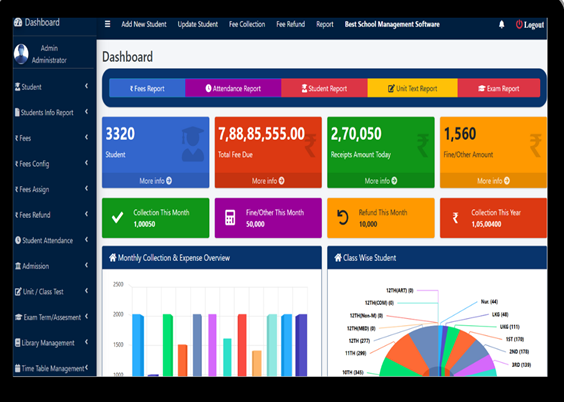Click the rupee icon on Collection This Year
The width and height of the screenshot is (564, 402).
click(455, 218)
